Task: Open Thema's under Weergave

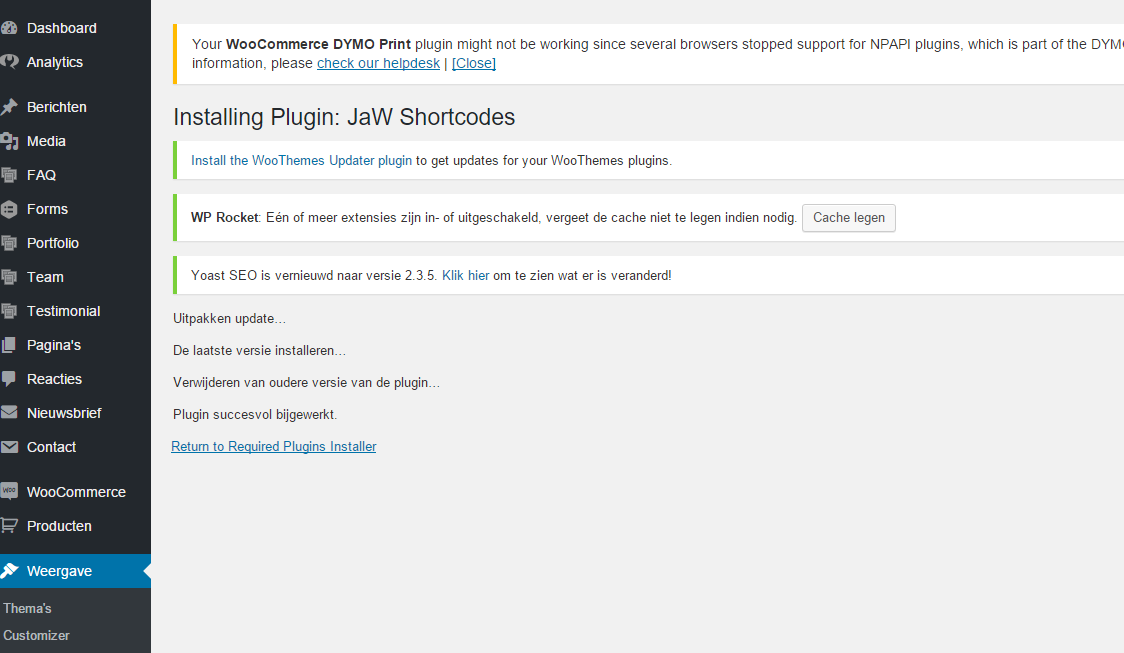Action: (x=27, y=608)
